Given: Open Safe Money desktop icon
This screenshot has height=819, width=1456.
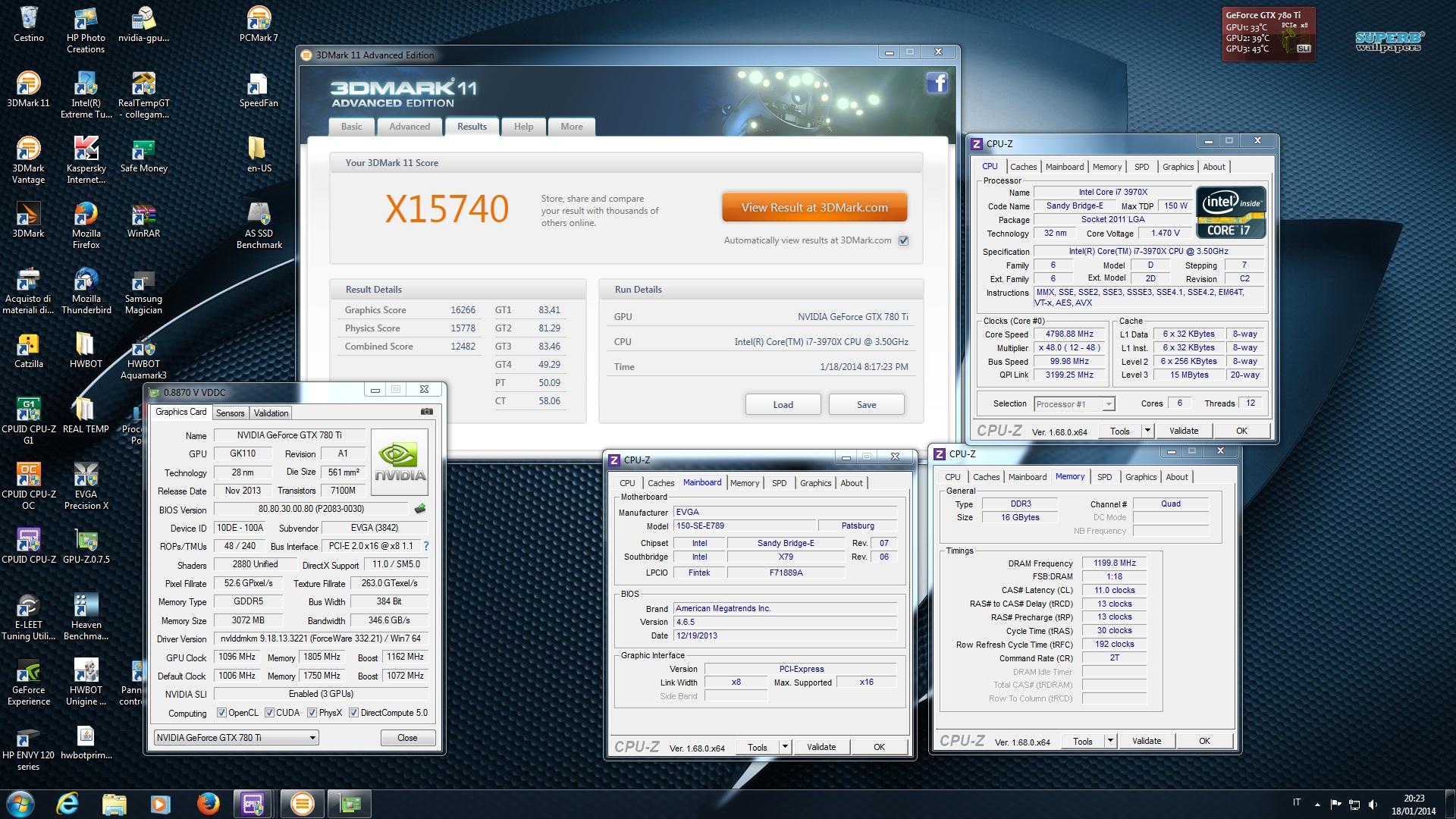Looking at the screenshot, I should (143, 155).
